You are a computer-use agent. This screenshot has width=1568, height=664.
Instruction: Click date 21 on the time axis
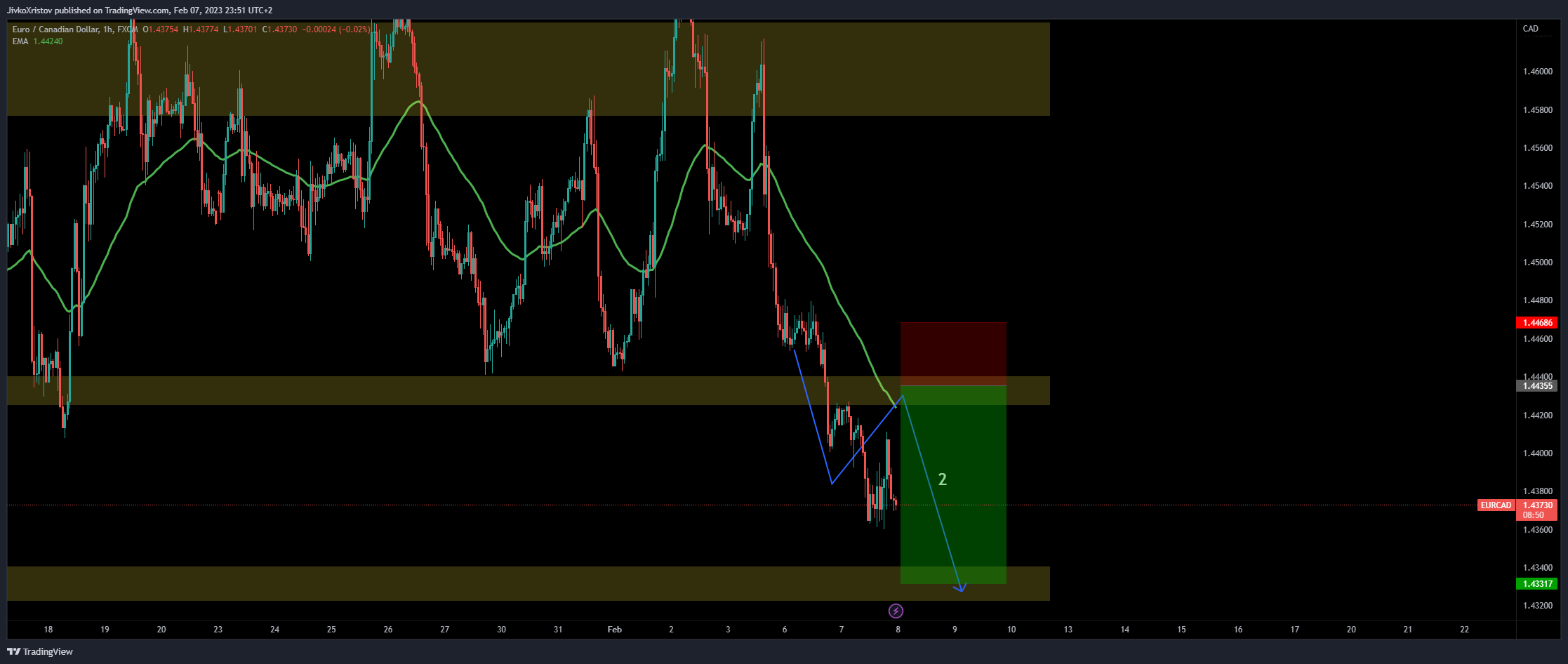(x=1408, y=630)
